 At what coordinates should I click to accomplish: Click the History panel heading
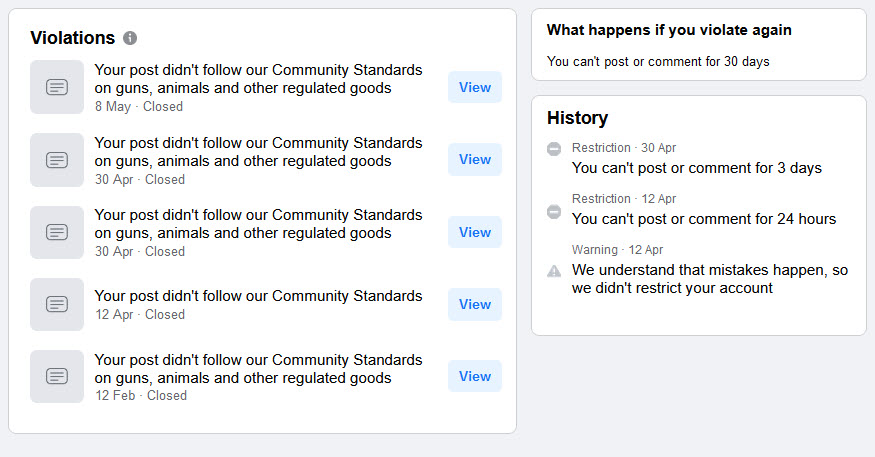click(577, 118)
